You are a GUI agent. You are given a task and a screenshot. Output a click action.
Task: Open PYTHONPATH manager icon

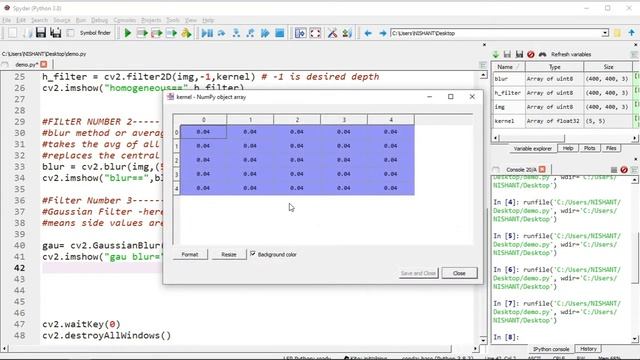[x=347, y=33]
